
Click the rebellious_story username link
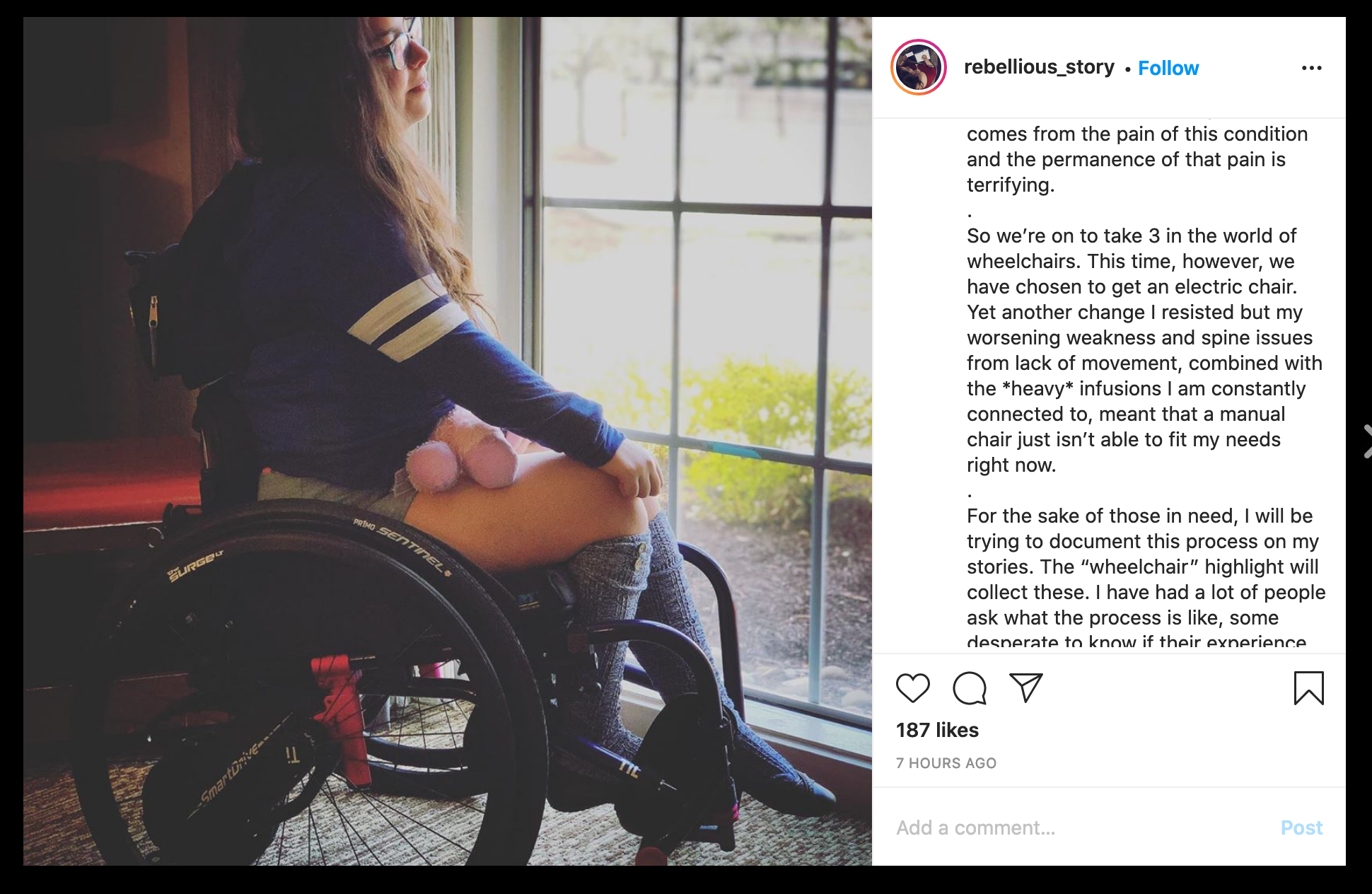tap(1038, 67)
